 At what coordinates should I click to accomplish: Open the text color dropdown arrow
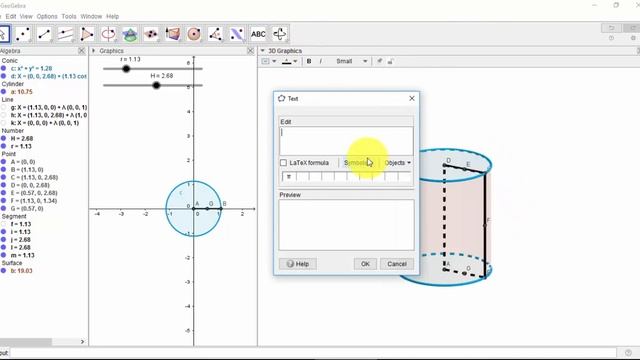click(x=295, y=61)
